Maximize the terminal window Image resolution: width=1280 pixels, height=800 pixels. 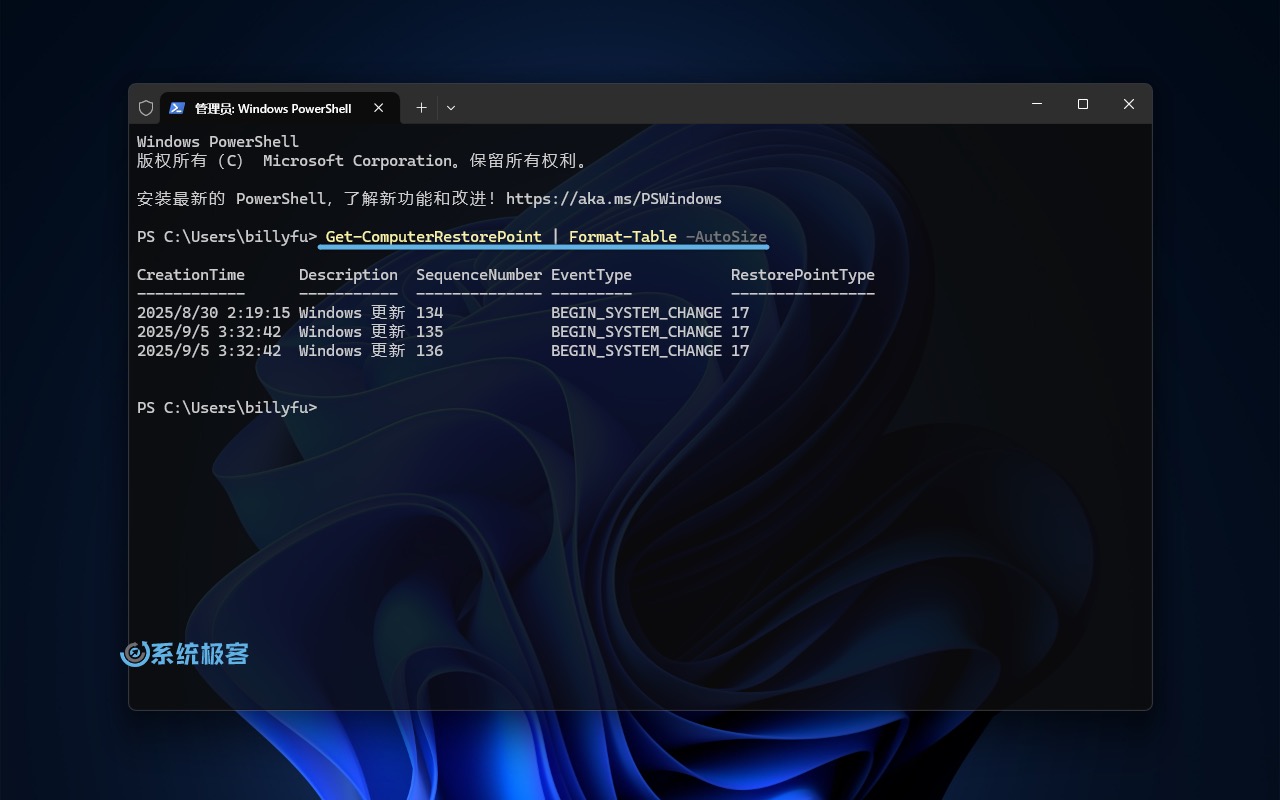[x=1083, y=104]
